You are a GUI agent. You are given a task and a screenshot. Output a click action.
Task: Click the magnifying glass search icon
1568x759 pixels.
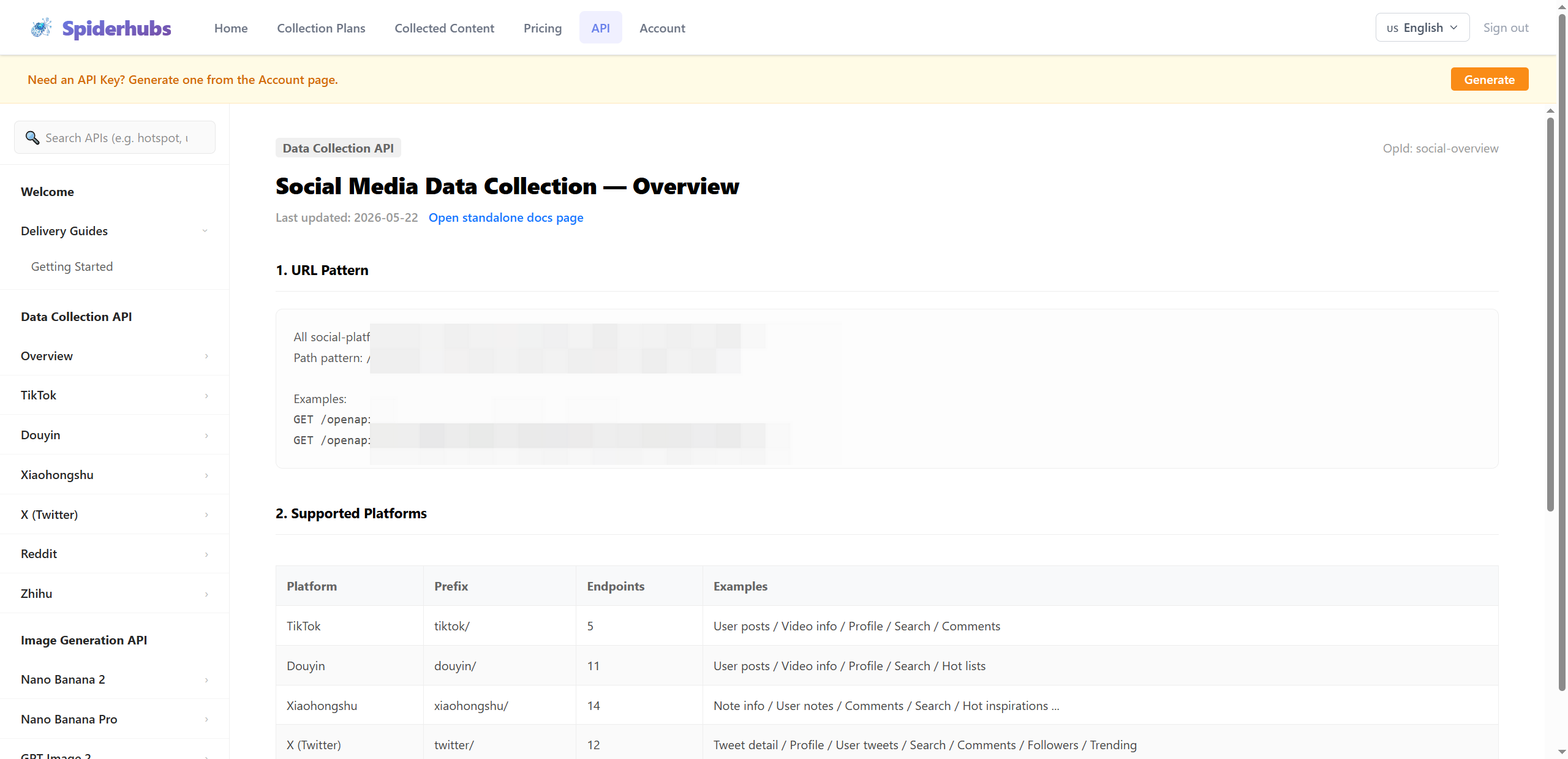[32, 138]
